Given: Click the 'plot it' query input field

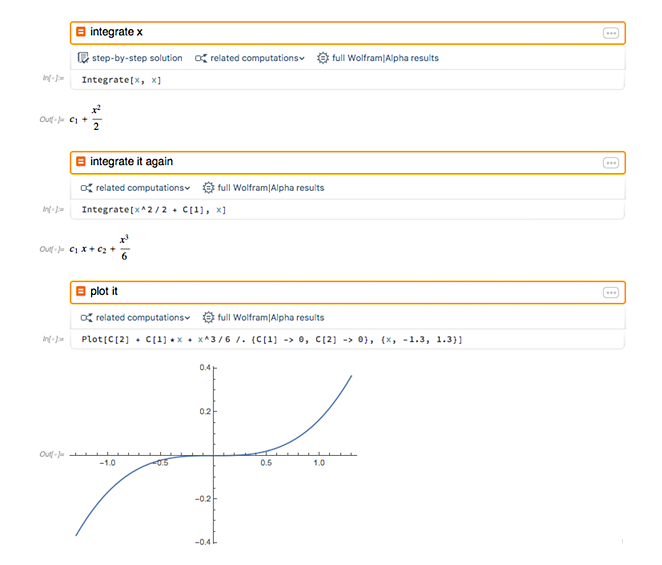Looking at the screenshot, I should pyautogui.click(x=340, y=292).
